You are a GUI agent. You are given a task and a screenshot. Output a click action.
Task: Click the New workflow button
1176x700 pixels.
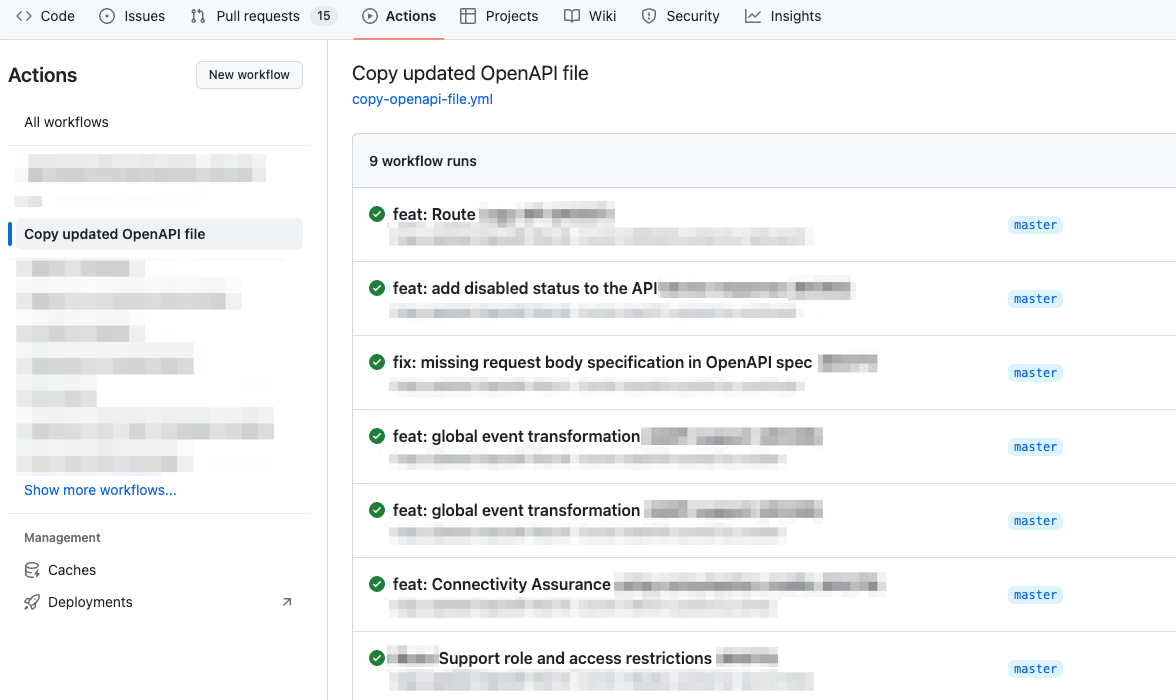[x=249, y=75]
